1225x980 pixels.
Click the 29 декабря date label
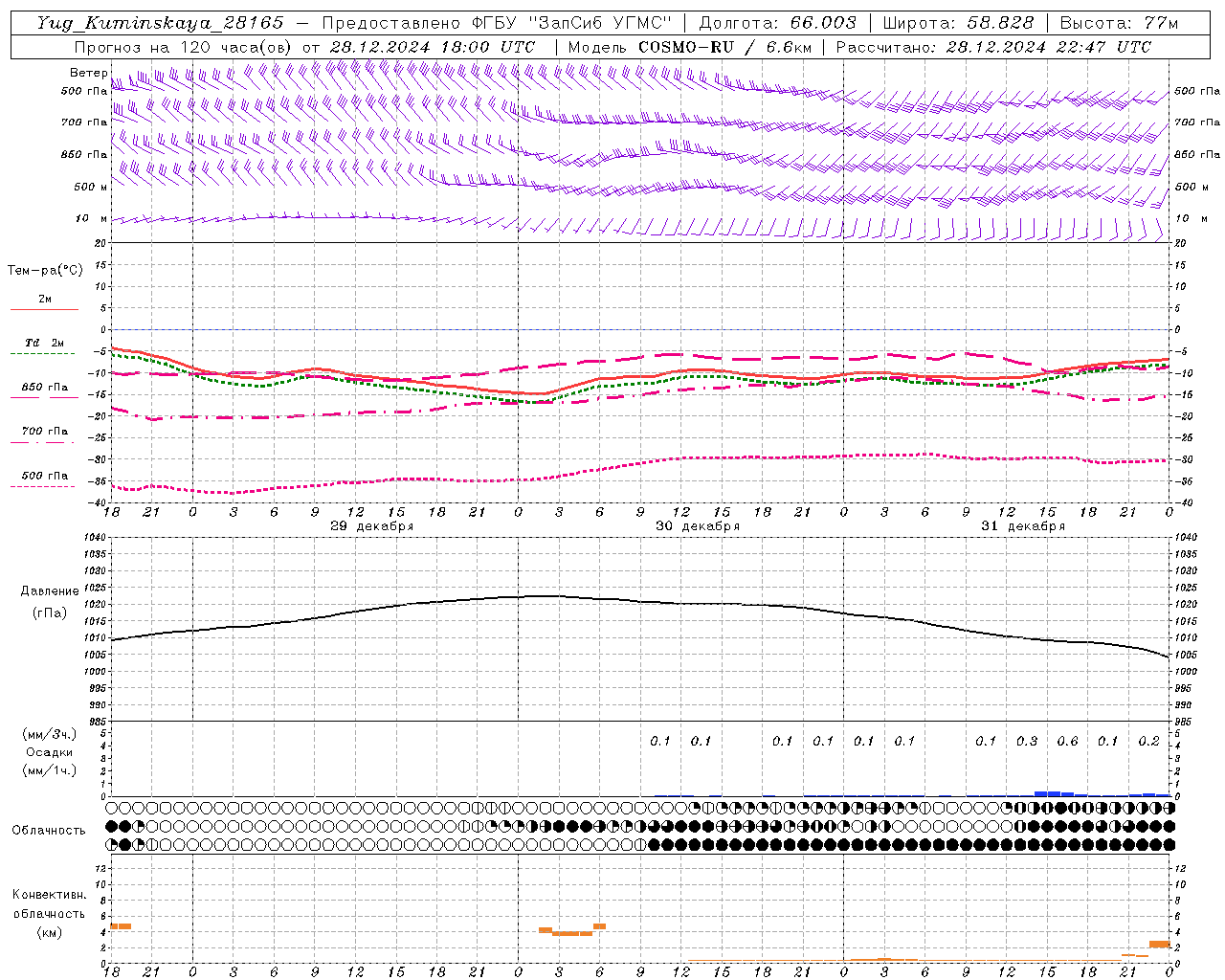371,526
